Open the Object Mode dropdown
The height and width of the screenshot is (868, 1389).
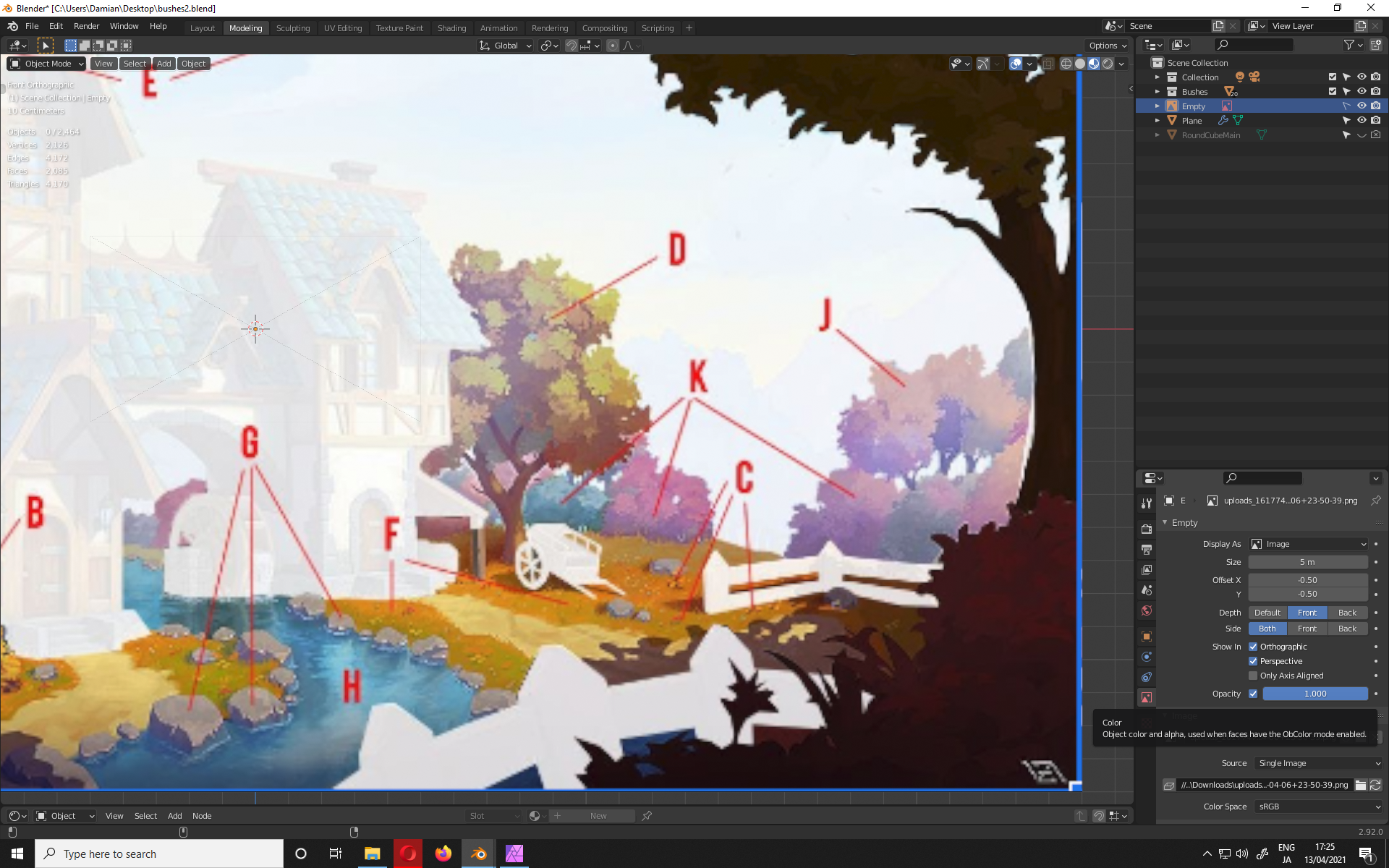[x=47, y=64]
